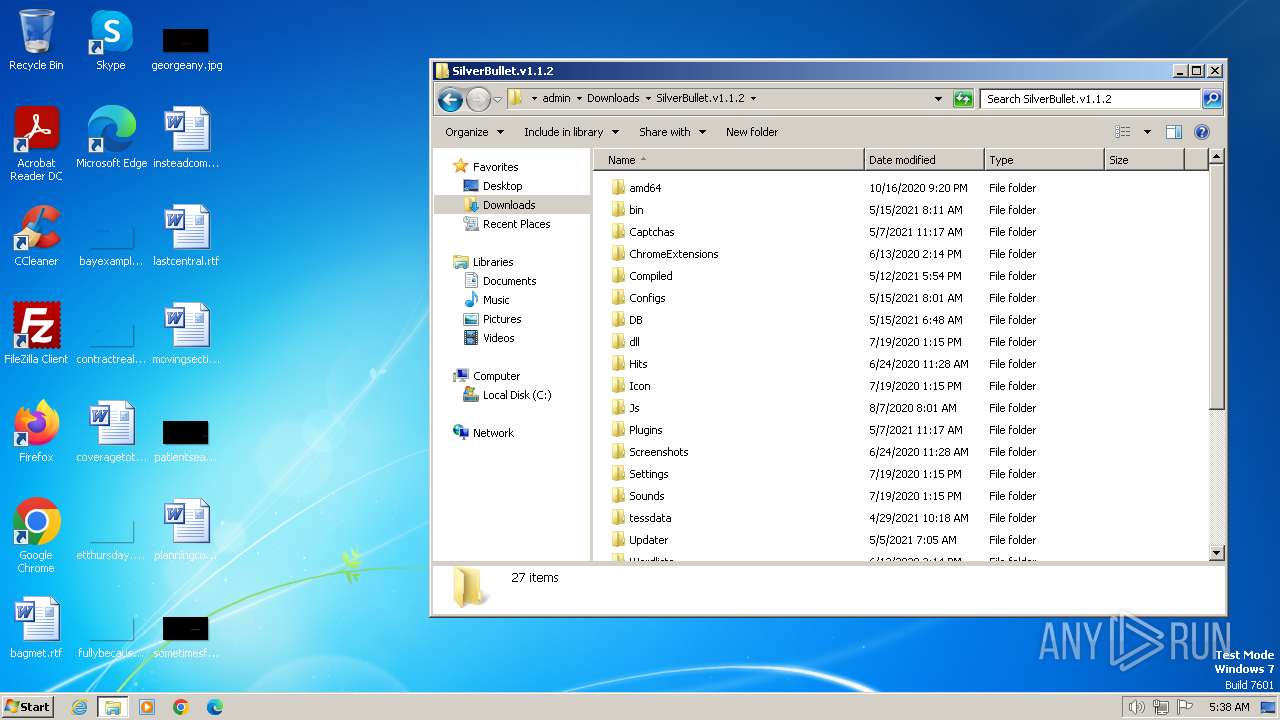Image resolution: width=1280 pixels, height=720 pixels.
Task: Select Music library in navigation pane
Action: click(496, 300)
